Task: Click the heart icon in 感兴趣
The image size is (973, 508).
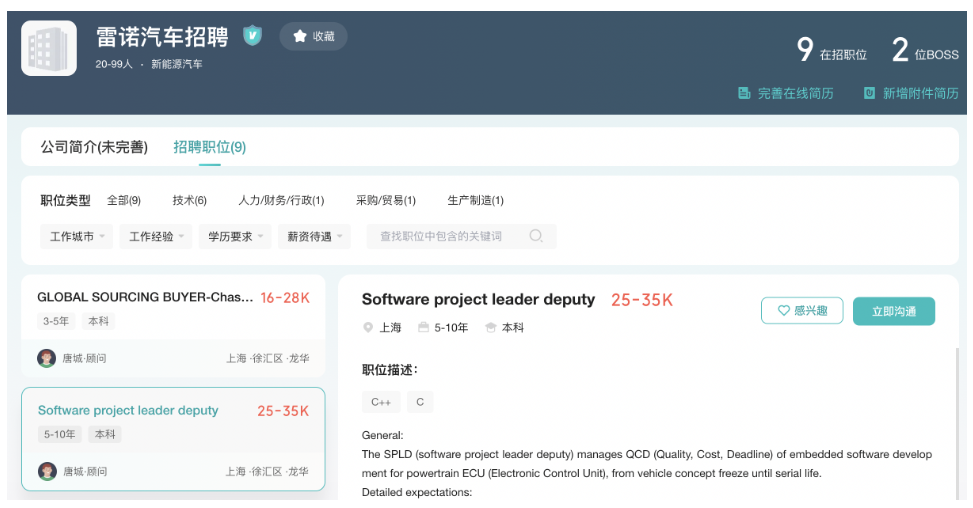Action: (784, 310)
